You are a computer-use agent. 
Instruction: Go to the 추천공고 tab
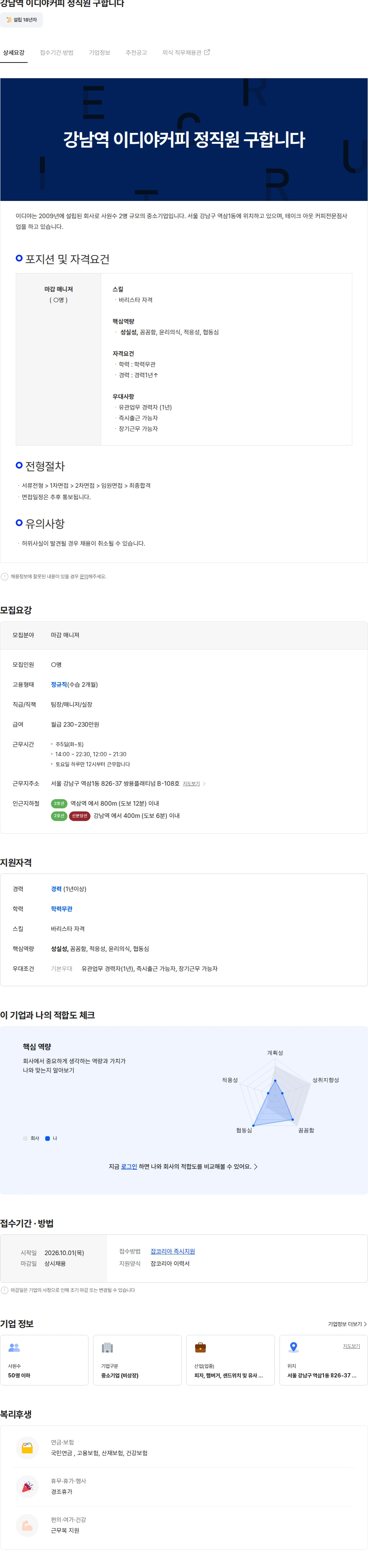tap(136, 53)
